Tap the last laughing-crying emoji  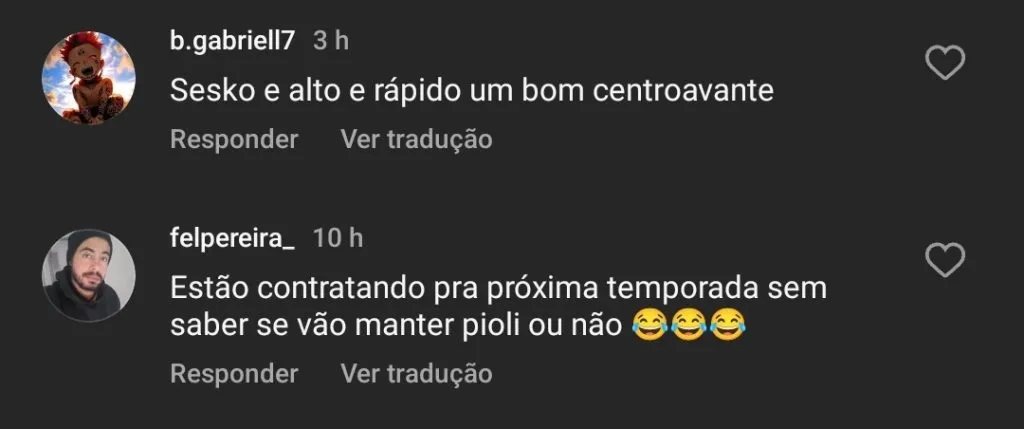point(727,326)
